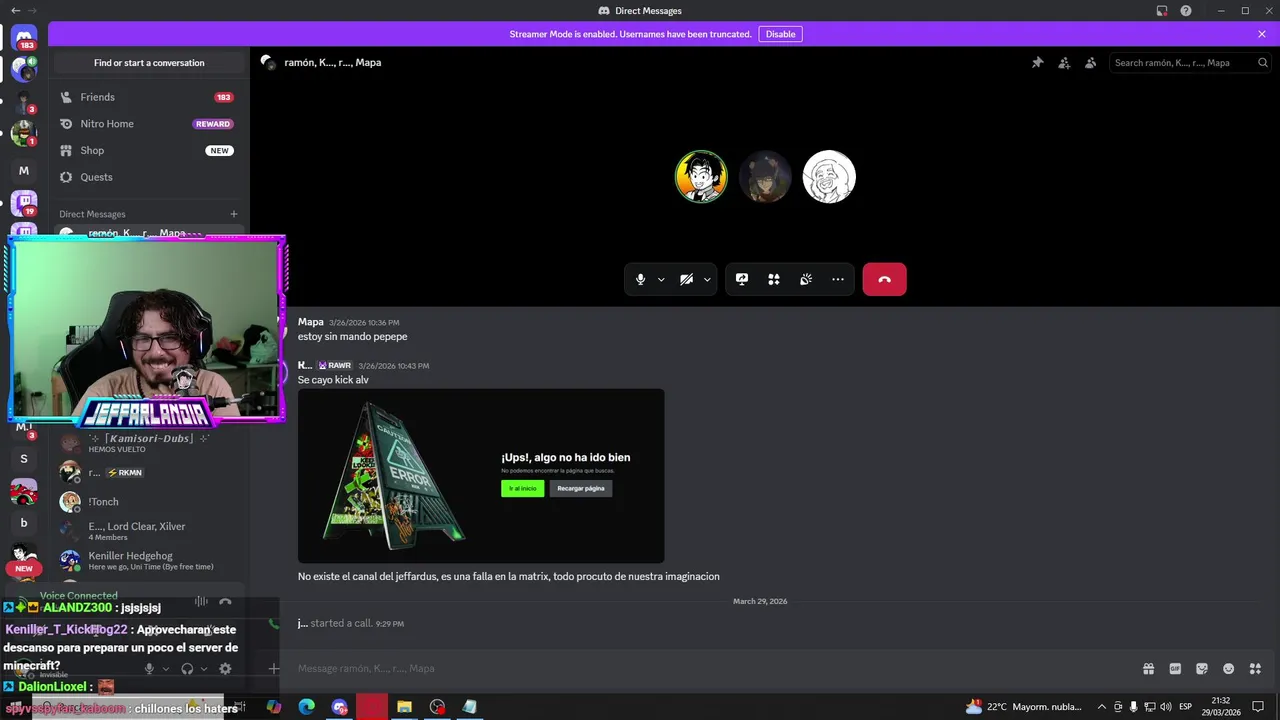This screenshot has width=1280, height=720.
Task: Start an activity in the call
Action: [774, 279]
